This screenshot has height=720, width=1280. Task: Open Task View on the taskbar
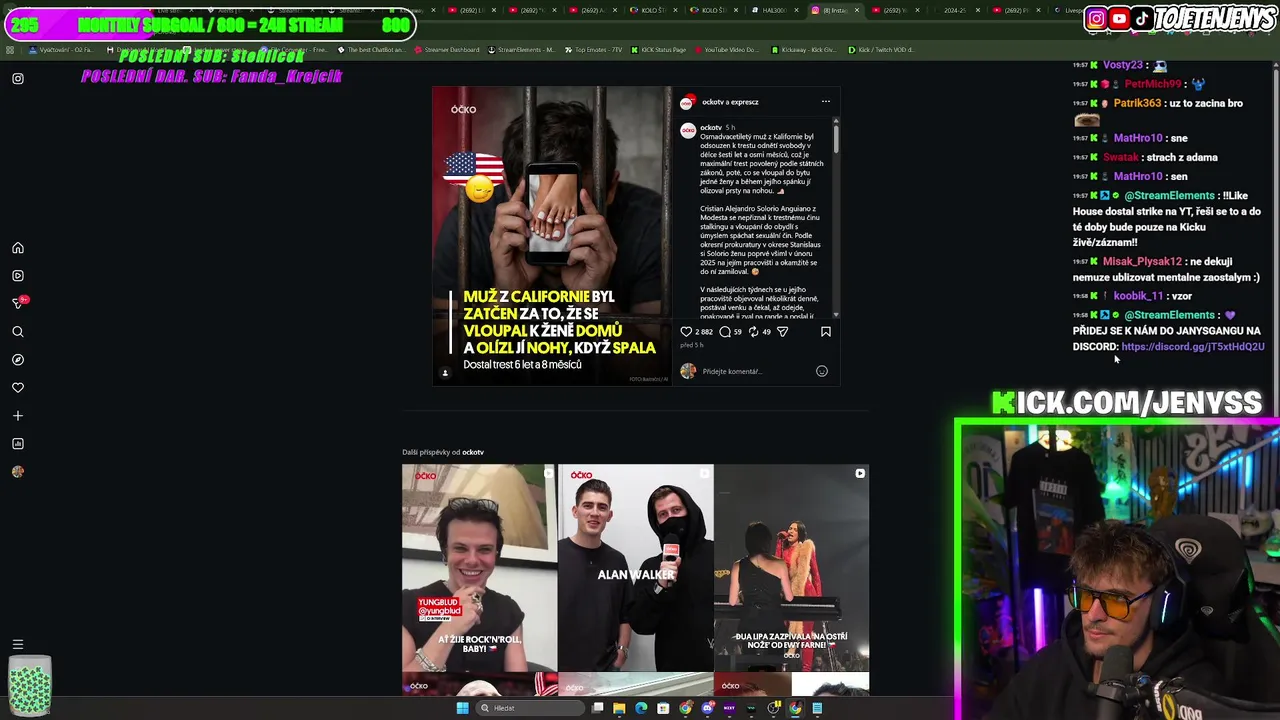[x=598, y=708]
